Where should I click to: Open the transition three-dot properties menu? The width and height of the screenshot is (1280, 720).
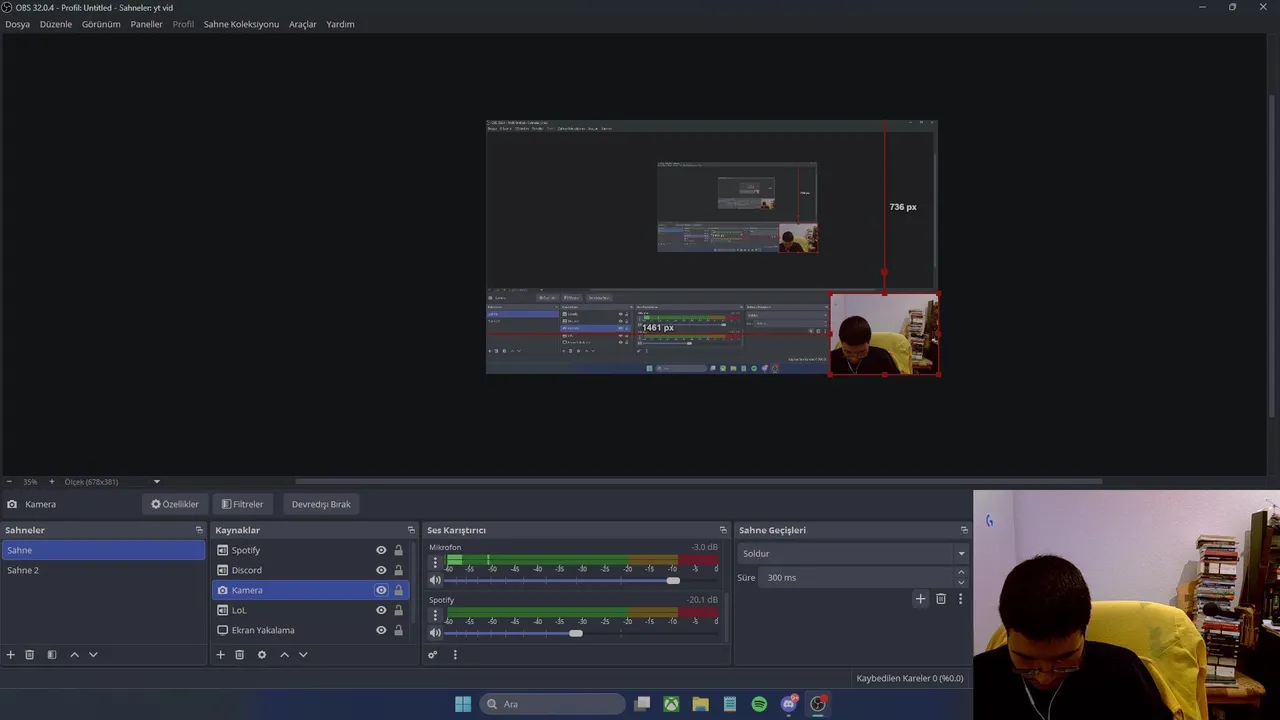pyautogui.click(x=961, y=599)
